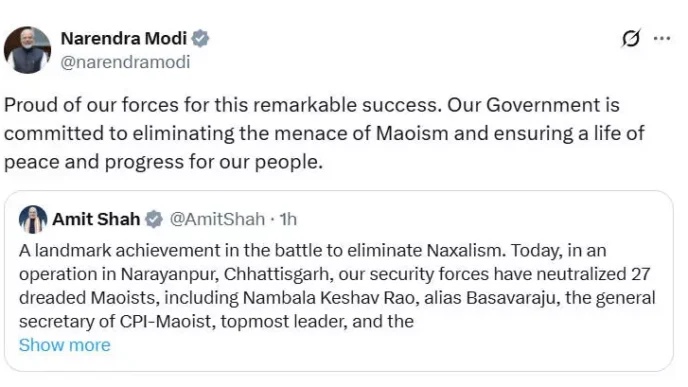The image size is (688, 387).
Task: Open Grok explain icon on post
Action: pos(631,39)
